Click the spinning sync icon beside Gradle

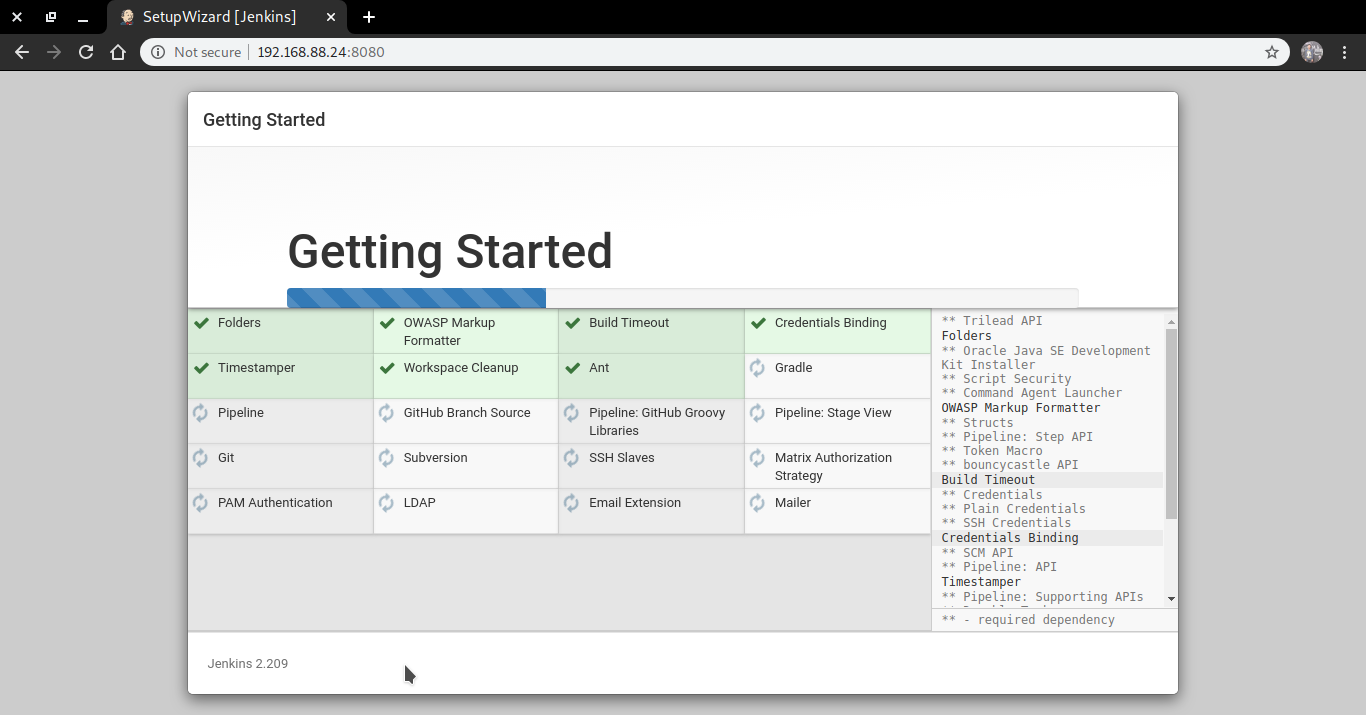click(758, 368)
